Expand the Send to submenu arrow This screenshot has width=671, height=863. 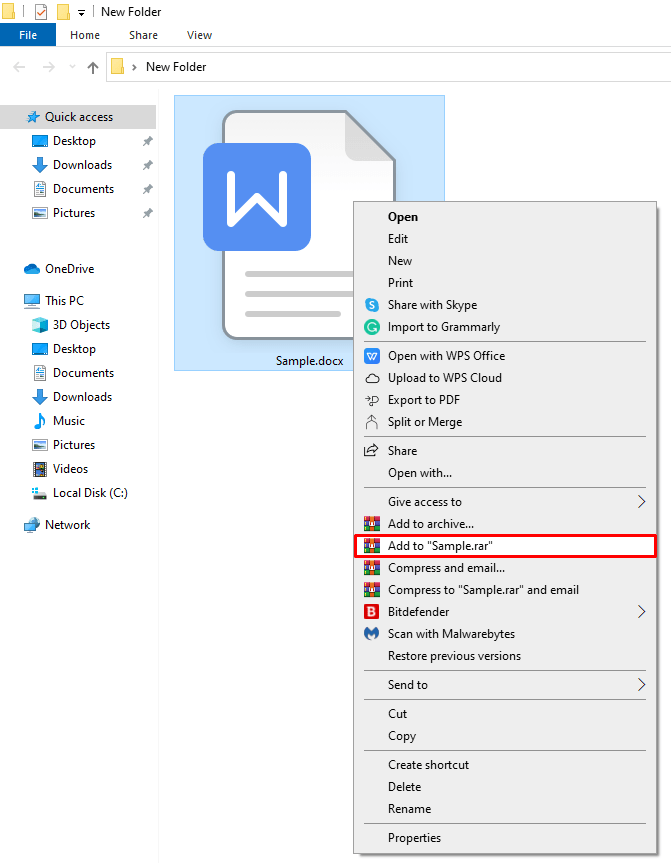(x=641, y=685)
